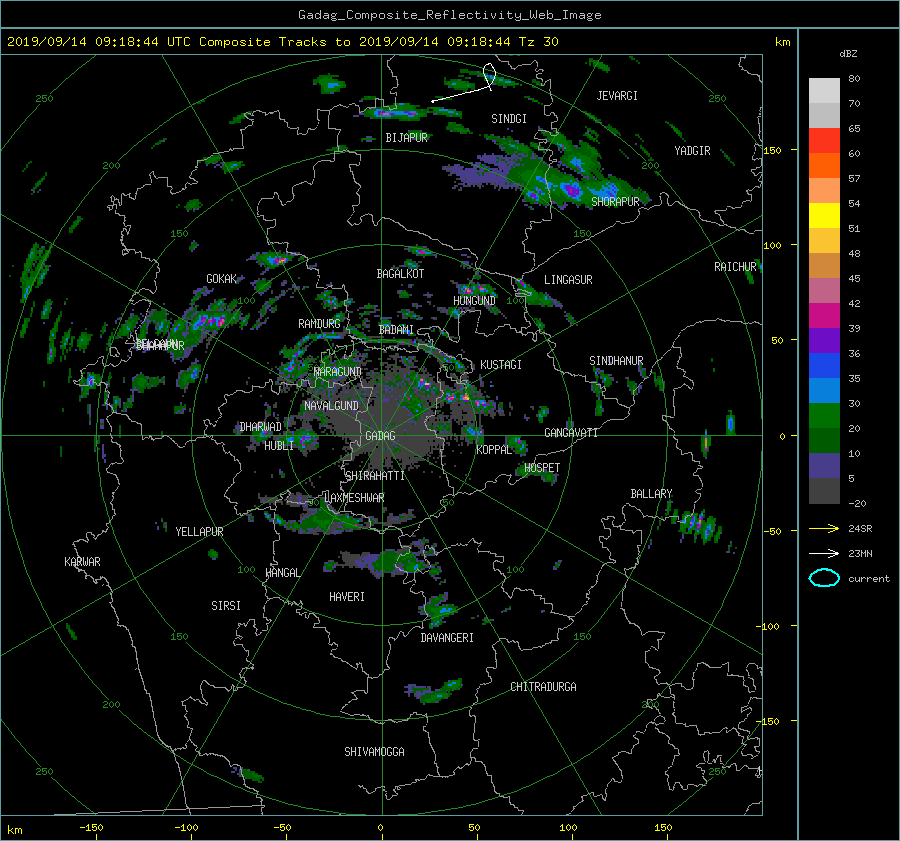The width and height of the screenshot is (900, 841).
Task: Click the KOPPAL city label
Action: click(x=494, y=450)
